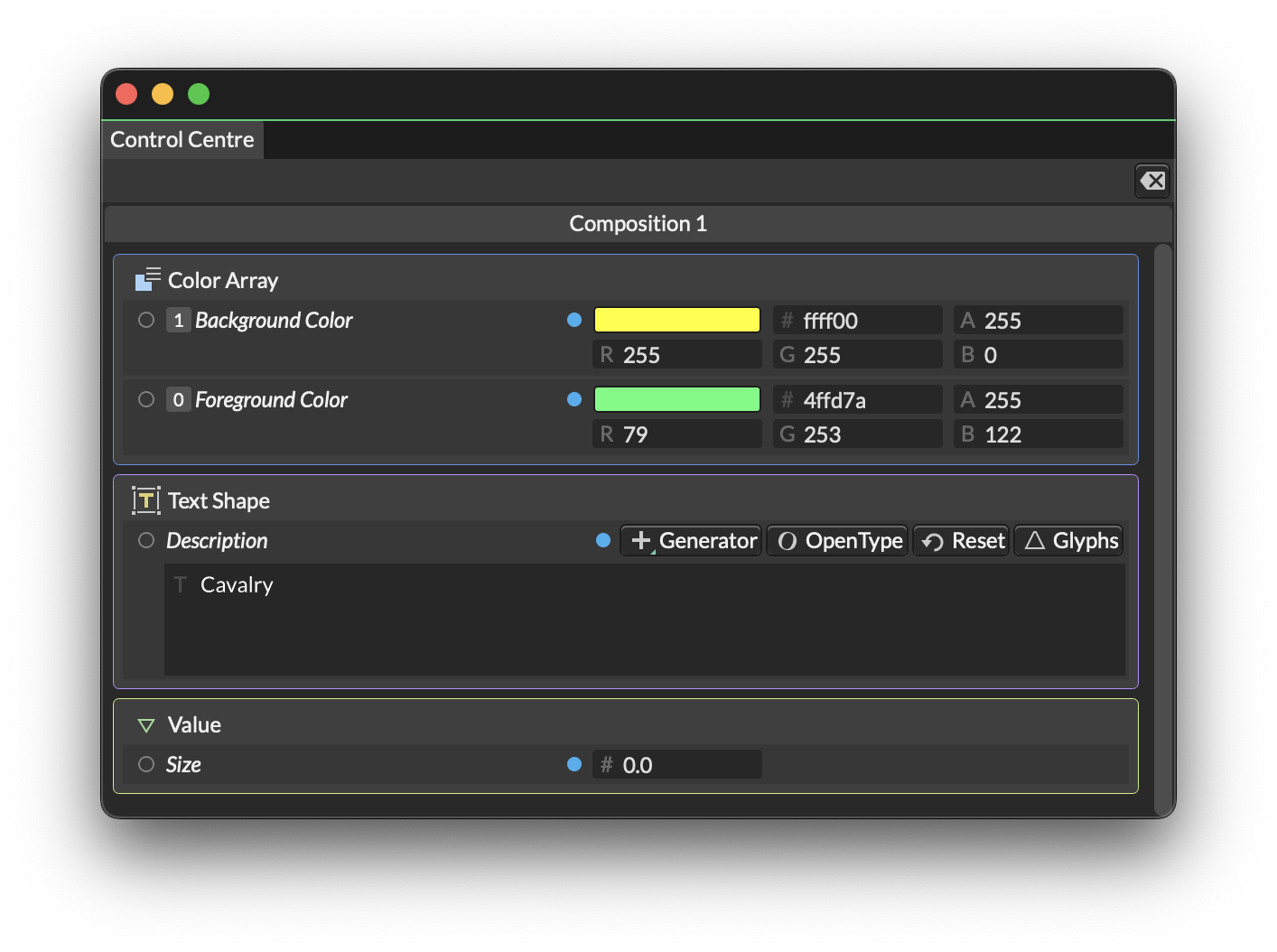This screenshot has height=952, width=1277.
Task: Click blue dot beside Foreground Color
Action: coord(574,399)
